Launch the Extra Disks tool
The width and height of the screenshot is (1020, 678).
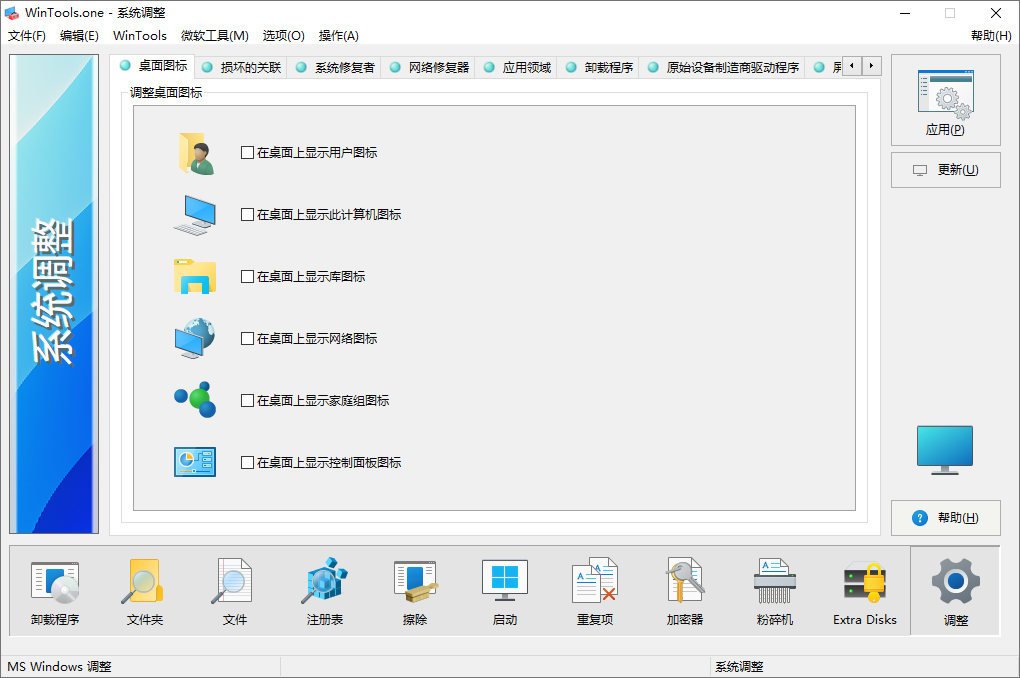click(864, 590)
